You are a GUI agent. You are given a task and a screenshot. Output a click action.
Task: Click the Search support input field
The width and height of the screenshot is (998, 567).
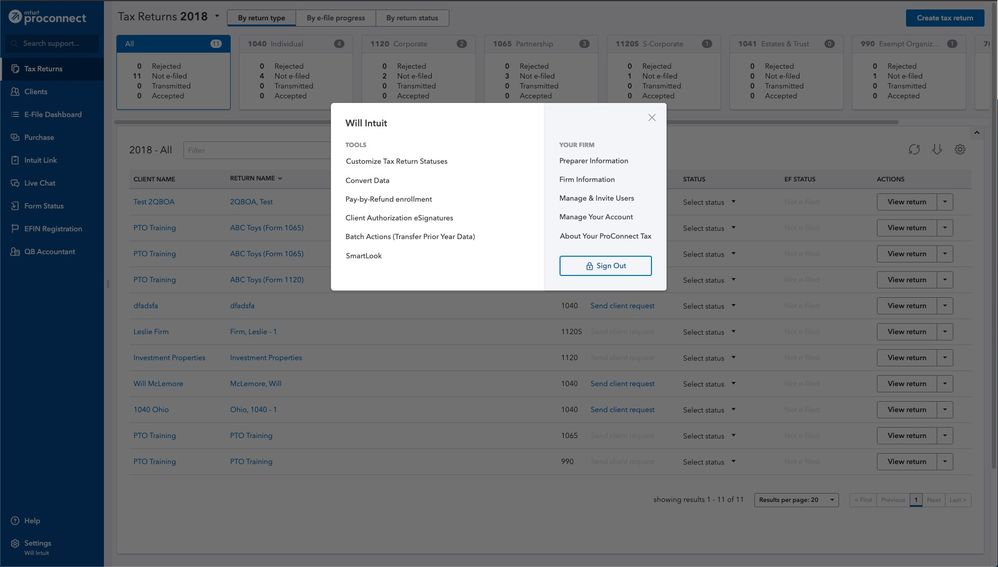coord(58,44)
